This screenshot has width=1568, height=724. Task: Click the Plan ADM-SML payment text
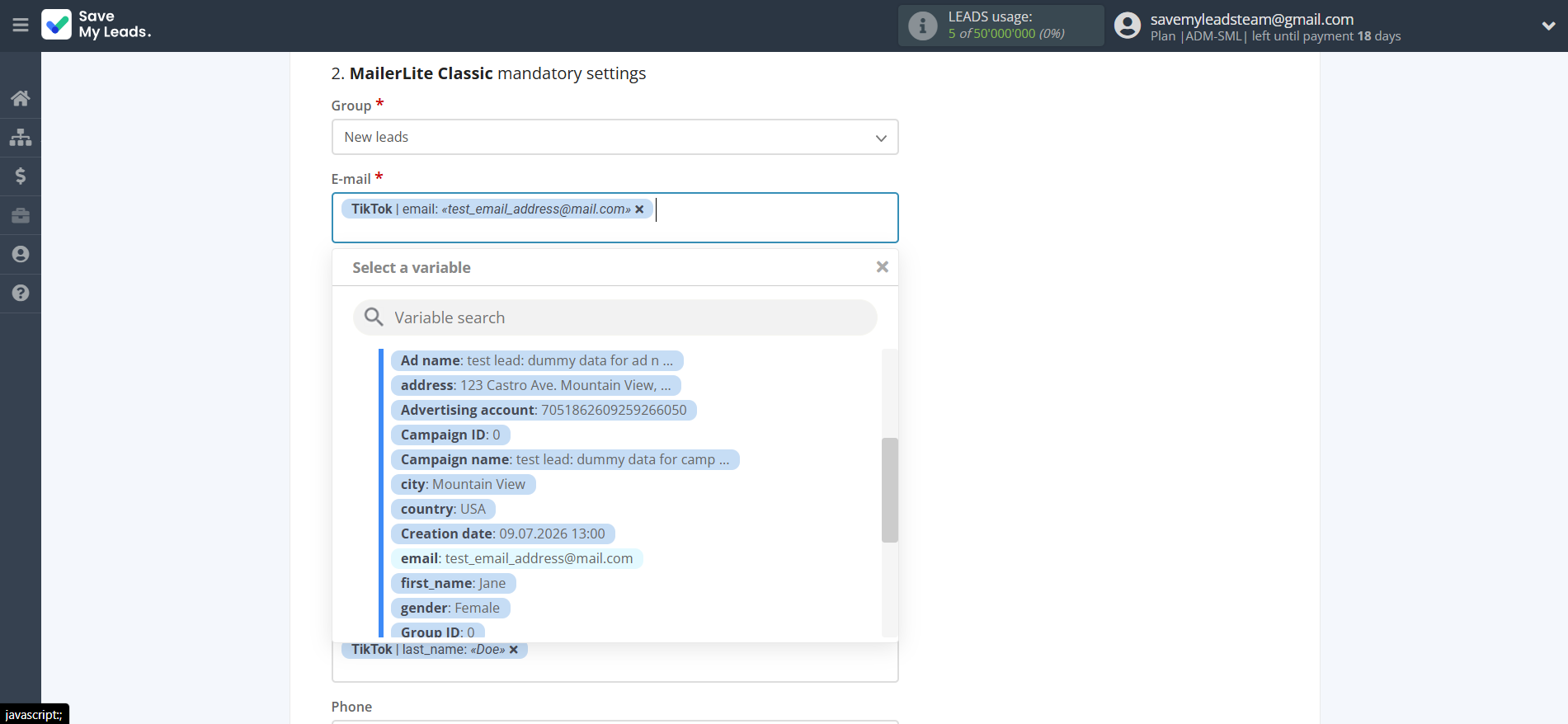click(1275, 36)
